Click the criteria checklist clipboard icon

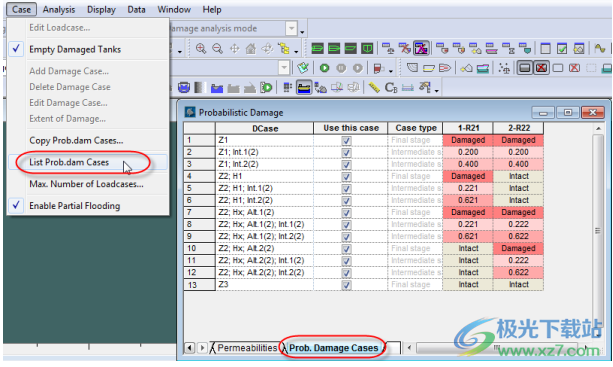[x=303, y=68]
